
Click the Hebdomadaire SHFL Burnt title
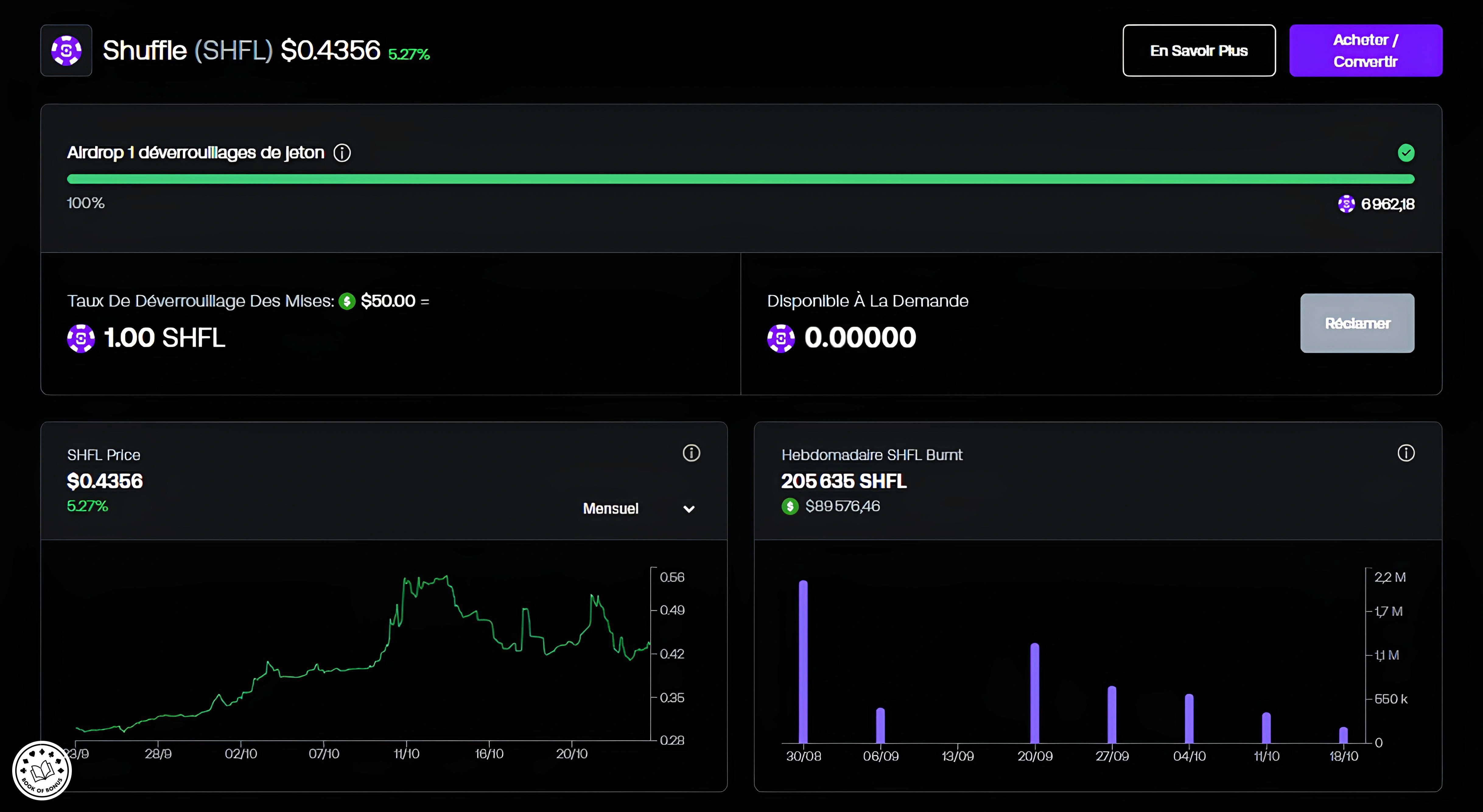(x=871, y=455)
